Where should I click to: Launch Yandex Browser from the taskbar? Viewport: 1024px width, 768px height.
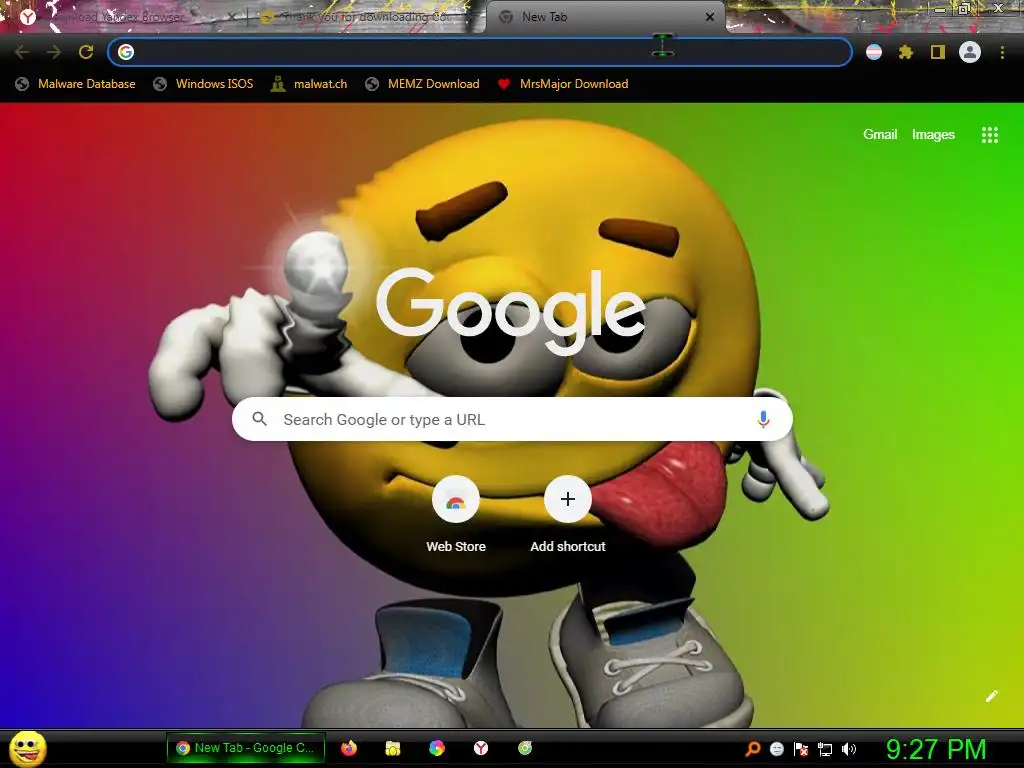click(481, 748)
